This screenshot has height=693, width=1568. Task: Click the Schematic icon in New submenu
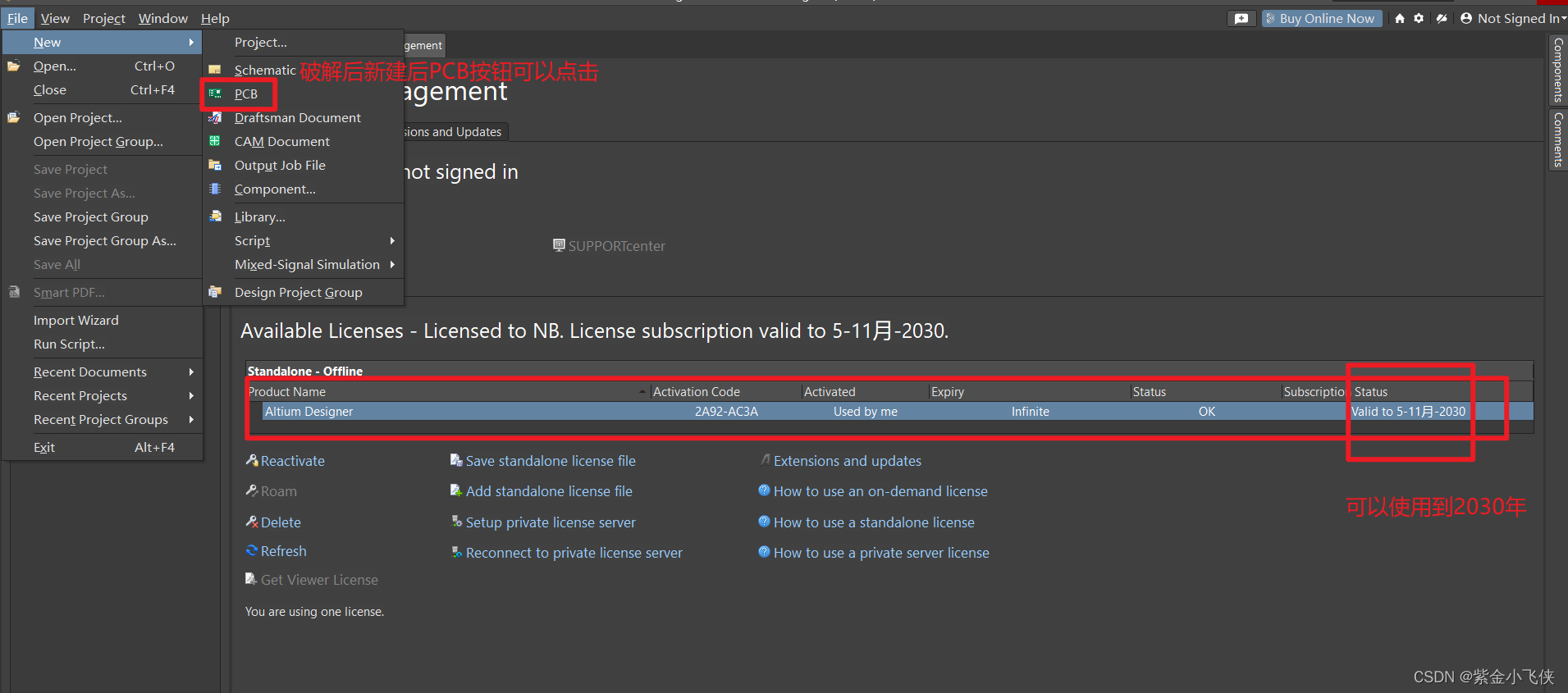215,70
